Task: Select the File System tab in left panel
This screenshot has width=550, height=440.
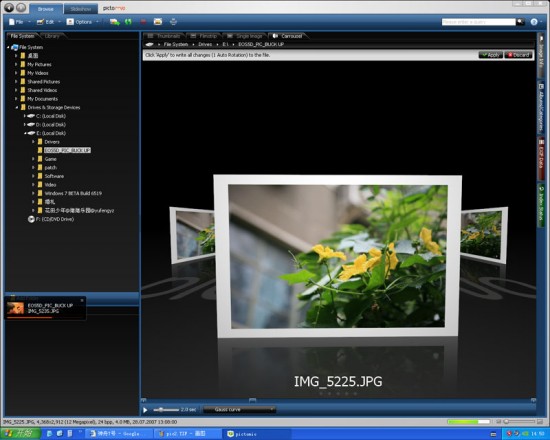Action: point(22,36)
